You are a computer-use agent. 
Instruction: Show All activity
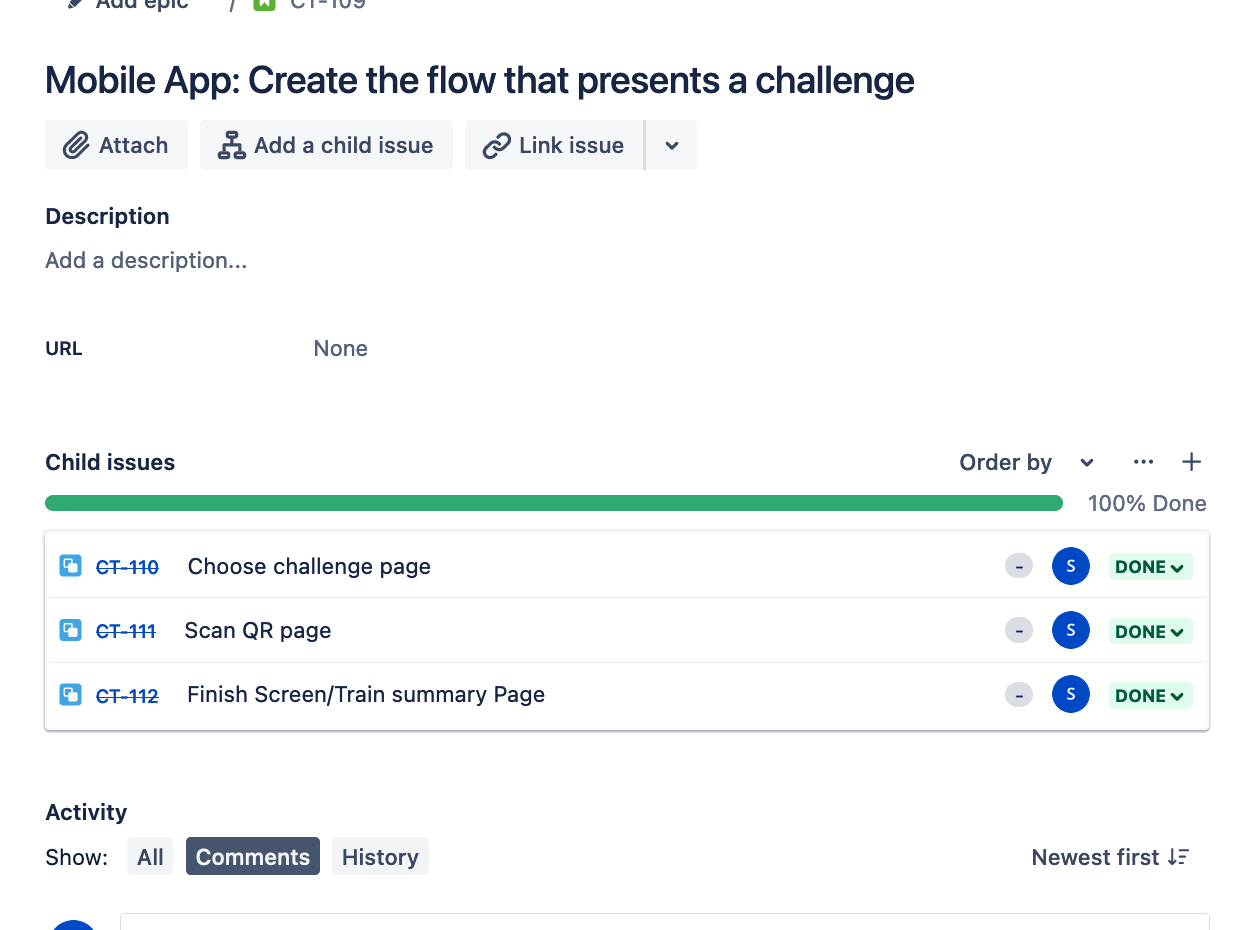pyautogui.click(x=150, y=857)
